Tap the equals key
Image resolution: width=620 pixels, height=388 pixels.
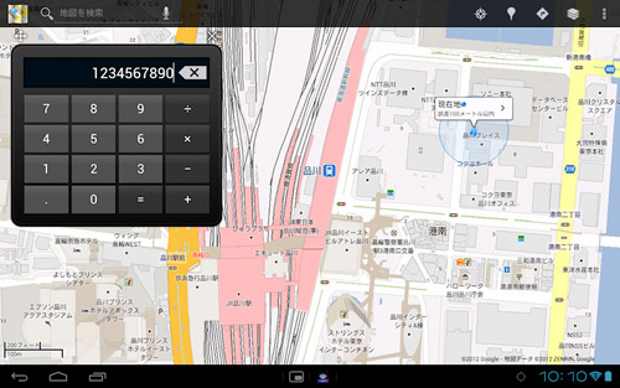tap(140, 199)
